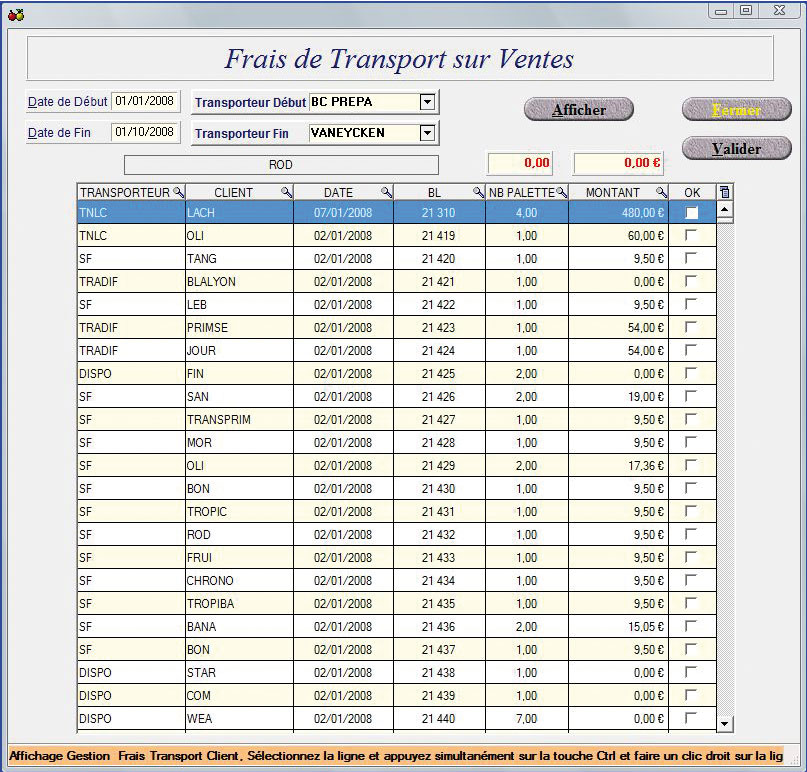Maximize the Frais de Transport window

pyautogui.click(x=746, y=10)
